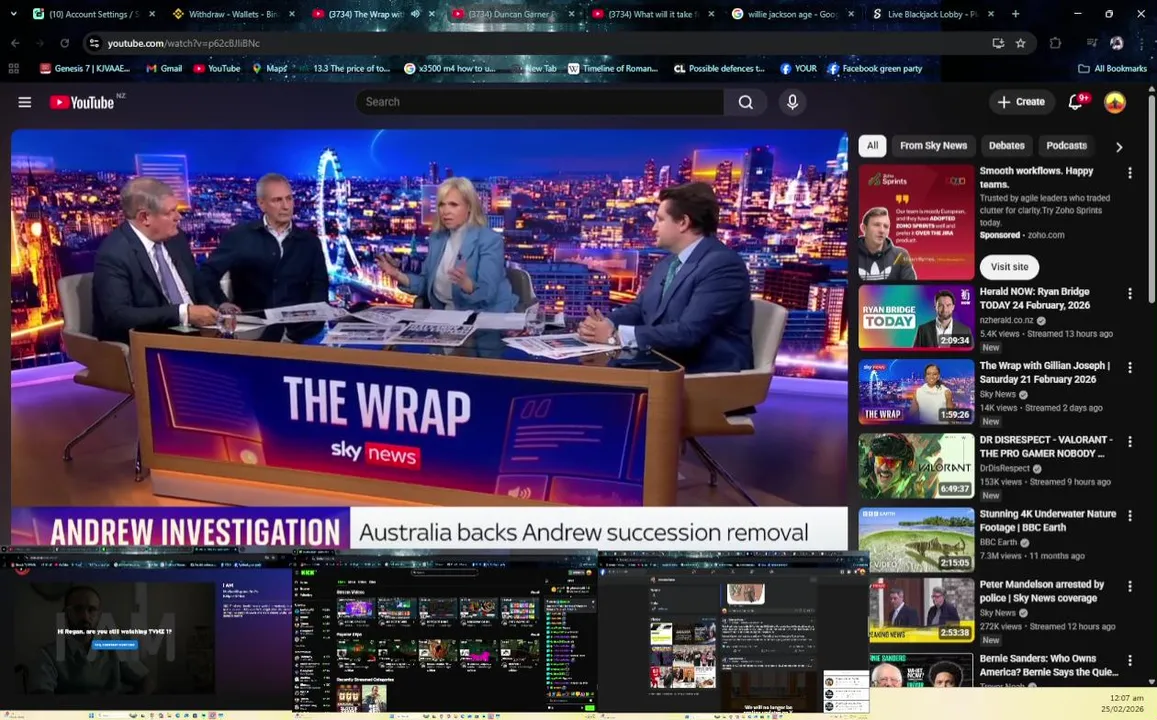Open options for The Wrap with Gillian Joseph
Image resolution: width=1157 pixels, height=720 pixels.
1130,367
